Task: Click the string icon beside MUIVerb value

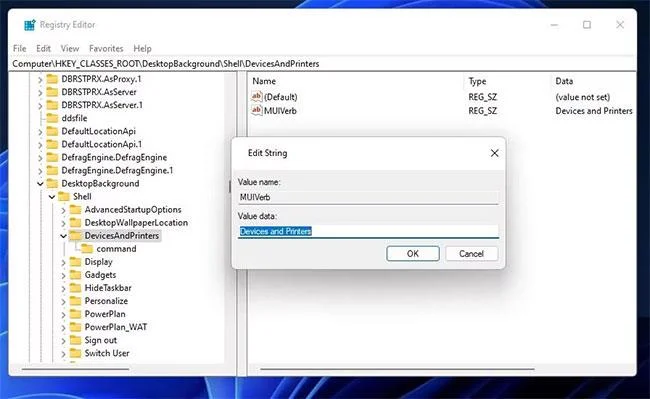Action: [x=257, y=110]
